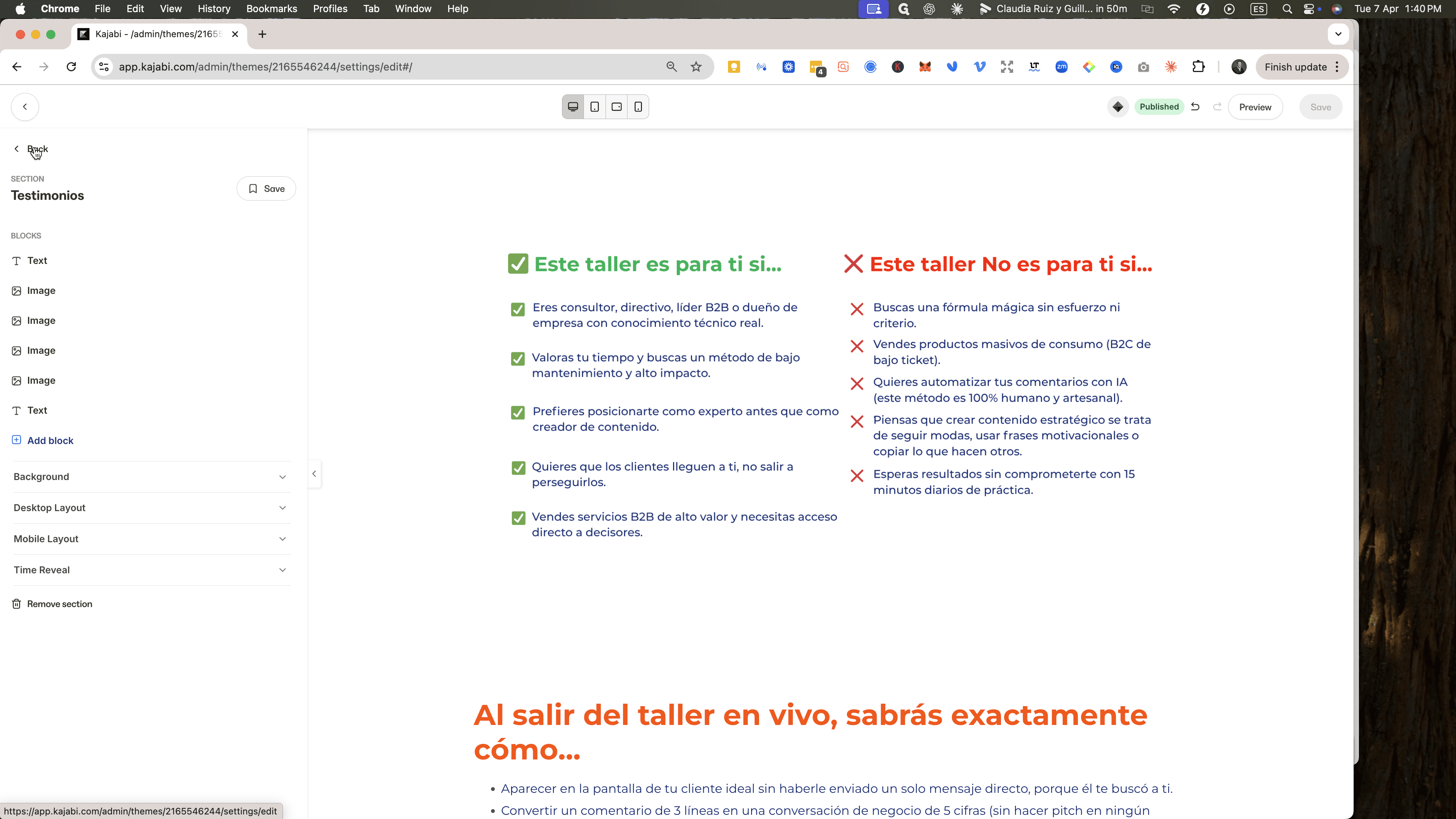Open the View menu
Screen dimensions: 1456x819
(x=171, y=8)
